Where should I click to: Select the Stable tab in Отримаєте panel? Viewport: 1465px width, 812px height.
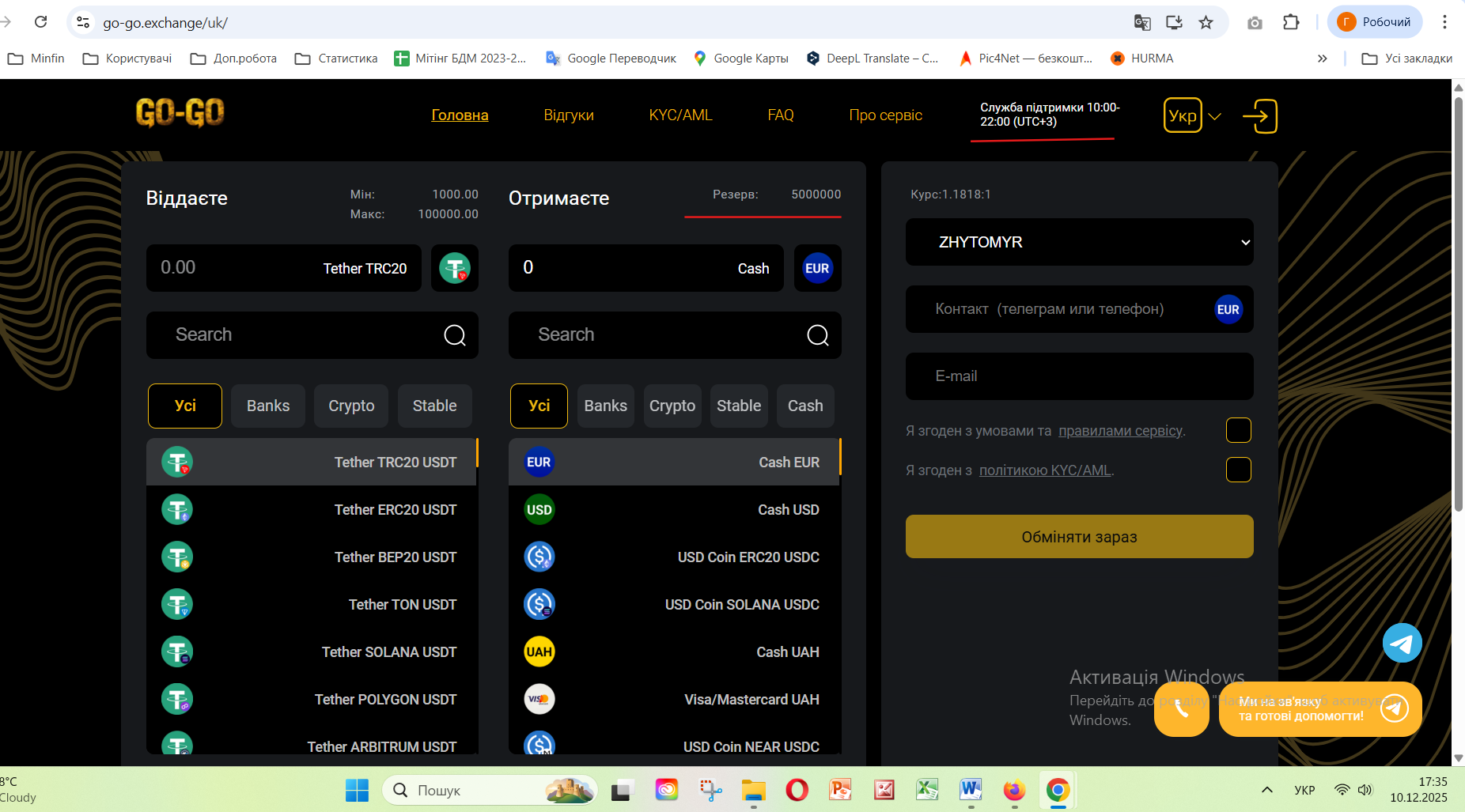[739, 406]
